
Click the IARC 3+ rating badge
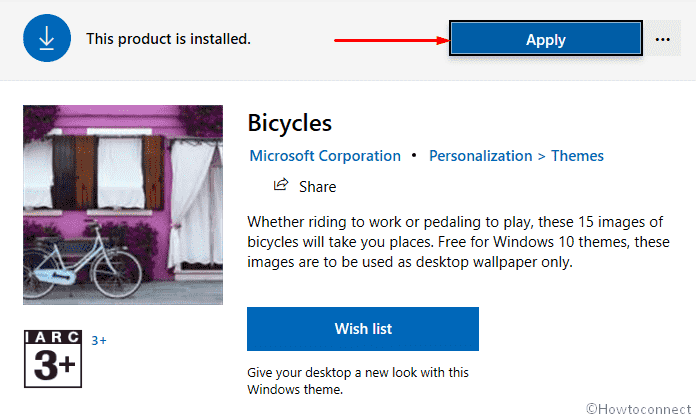[x=52, y=357]
